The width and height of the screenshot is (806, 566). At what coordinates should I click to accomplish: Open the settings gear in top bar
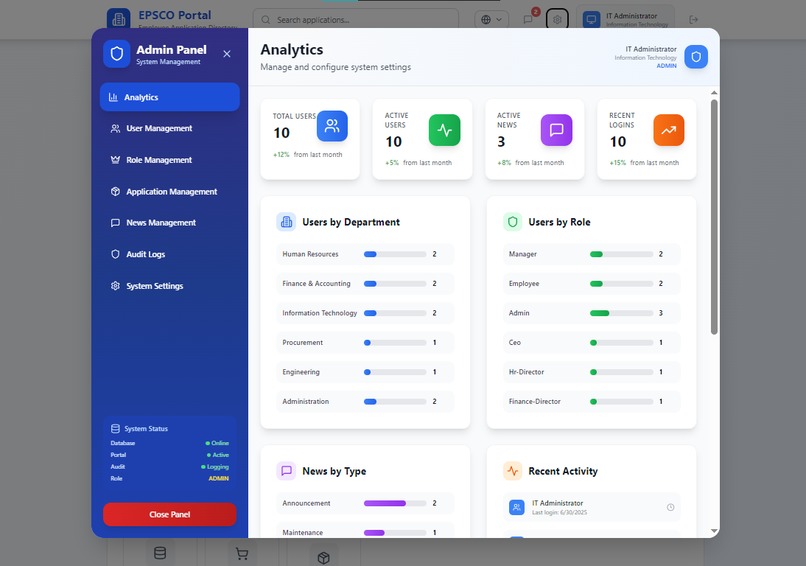557,20
